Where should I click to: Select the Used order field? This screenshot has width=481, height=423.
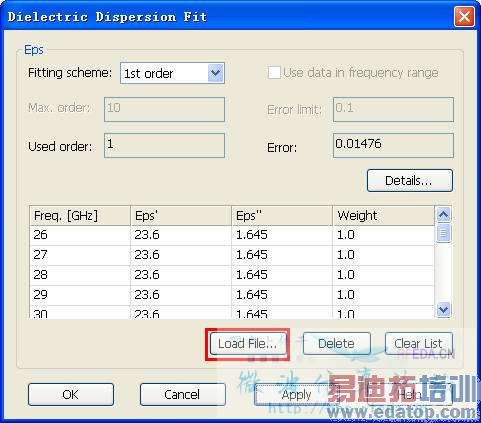pos(164,146)
